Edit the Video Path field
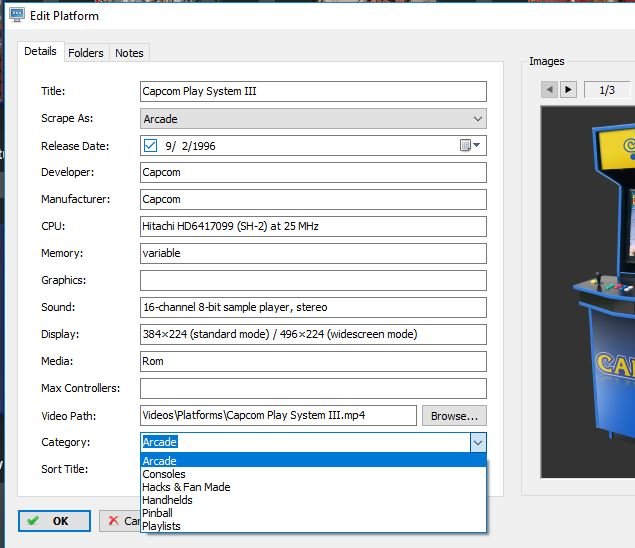This screenshot has width=635, height=548. [278, 416]
